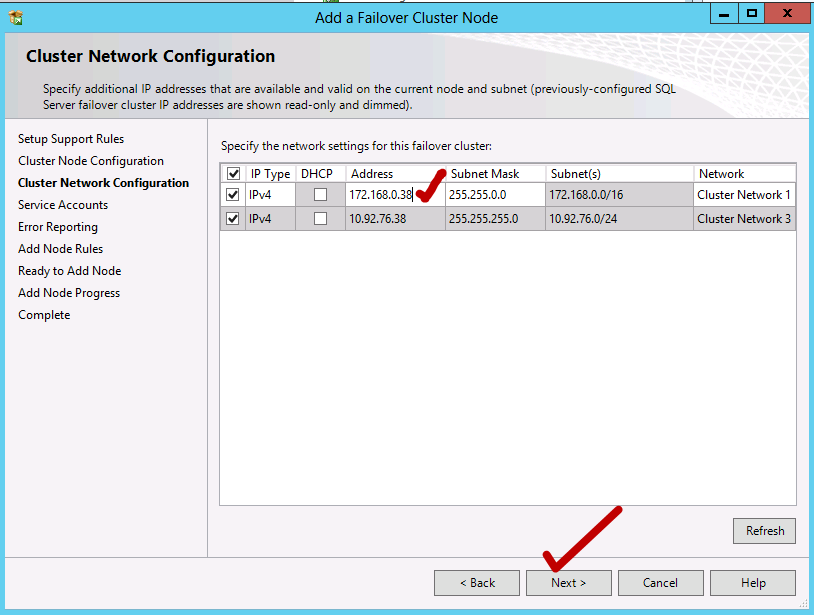Viewport: 814px width, 615px height.
Task: Uncheck the IPv4 row for Cluster Network 3
Action: 234,218
